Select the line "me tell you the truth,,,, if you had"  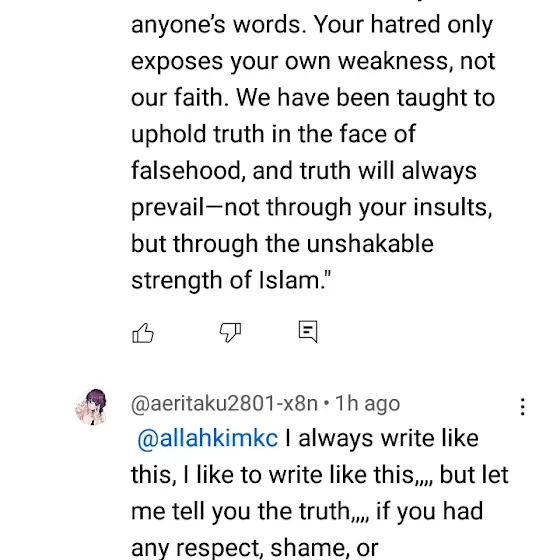(x=307, y=512)
